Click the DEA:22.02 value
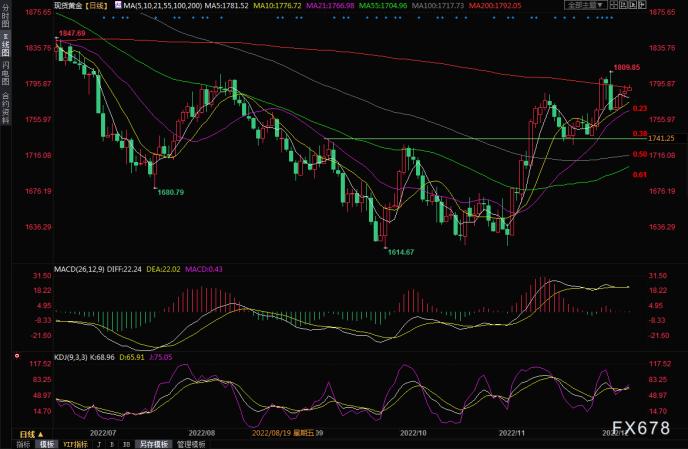688x449 pixels. [163, 269]
